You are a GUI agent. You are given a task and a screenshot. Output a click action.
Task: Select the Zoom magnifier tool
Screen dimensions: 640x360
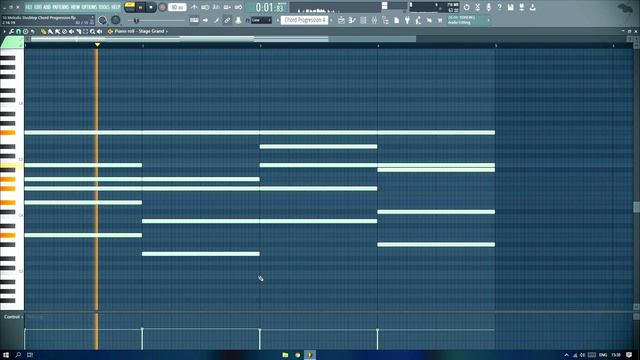93,31
